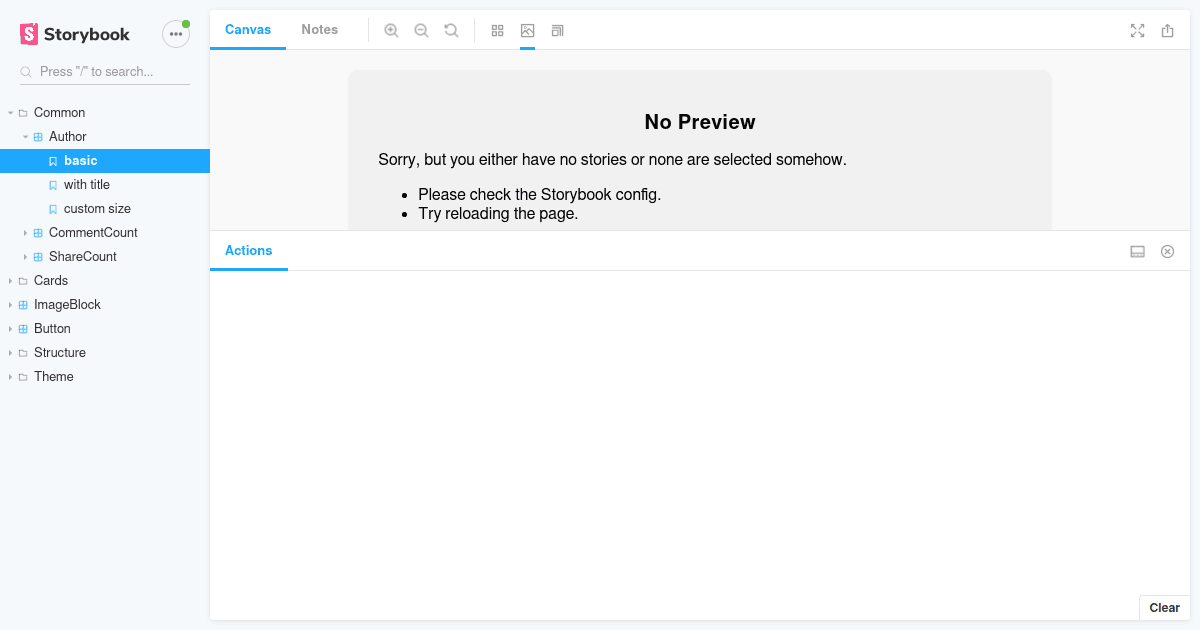Open the Storybook shortcuts menu with ellipsis button
This screenshot has height=630, width=1200.
[175, 33]
